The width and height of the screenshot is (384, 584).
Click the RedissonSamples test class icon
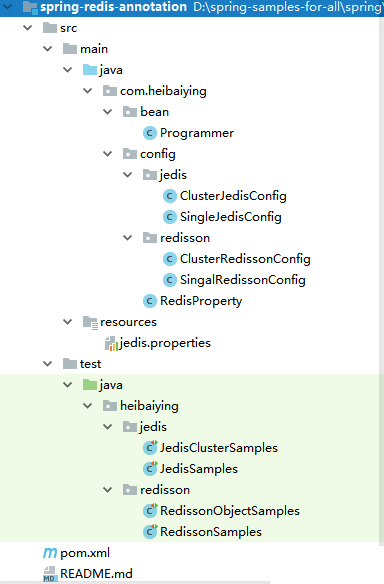click(150, 531)
